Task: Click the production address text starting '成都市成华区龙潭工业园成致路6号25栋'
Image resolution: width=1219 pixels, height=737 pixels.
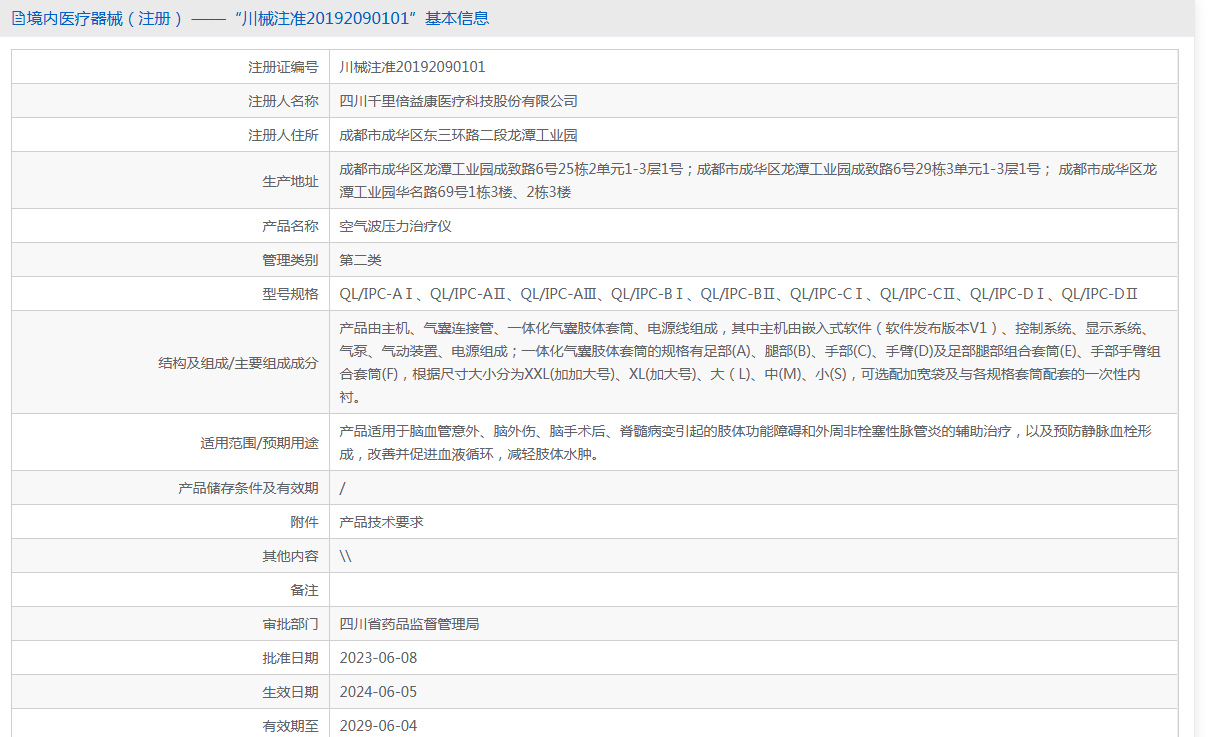Action: (x=748, y=181)
